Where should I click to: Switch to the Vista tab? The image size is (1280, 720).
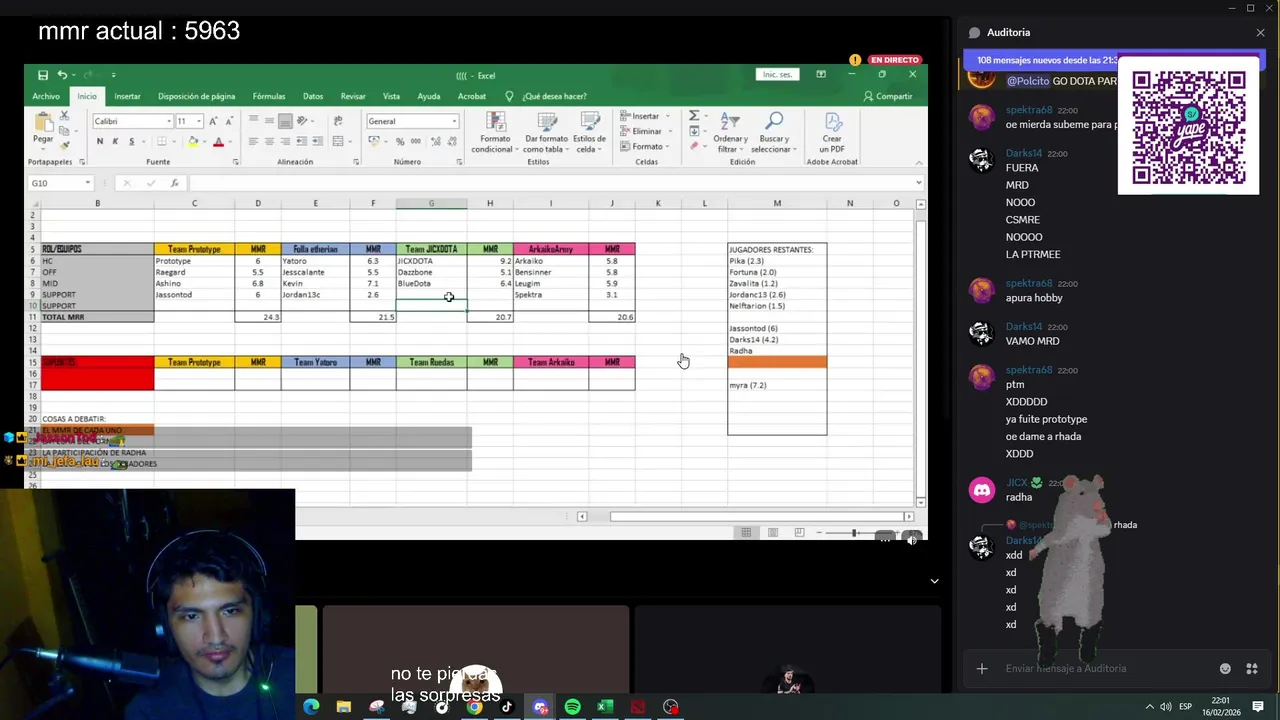tap(391, 96)
